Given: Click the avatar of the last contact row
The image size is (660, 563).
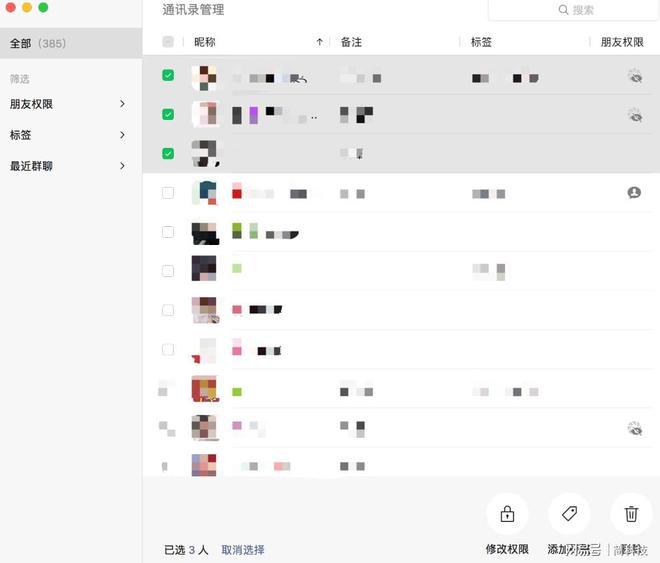Looking at the screenshot, I should (x=204, y=465).
